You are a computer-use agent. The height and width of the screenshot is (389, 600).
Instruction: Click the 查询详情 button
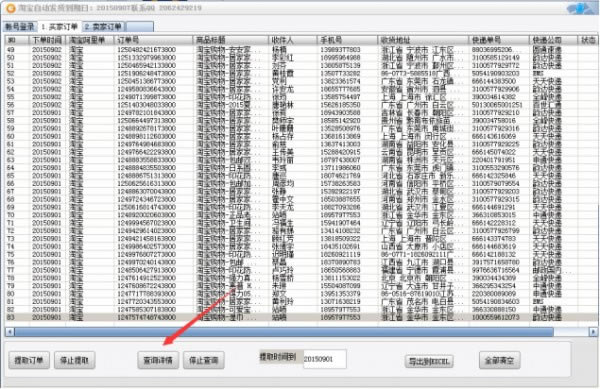[x=158, y=360]
